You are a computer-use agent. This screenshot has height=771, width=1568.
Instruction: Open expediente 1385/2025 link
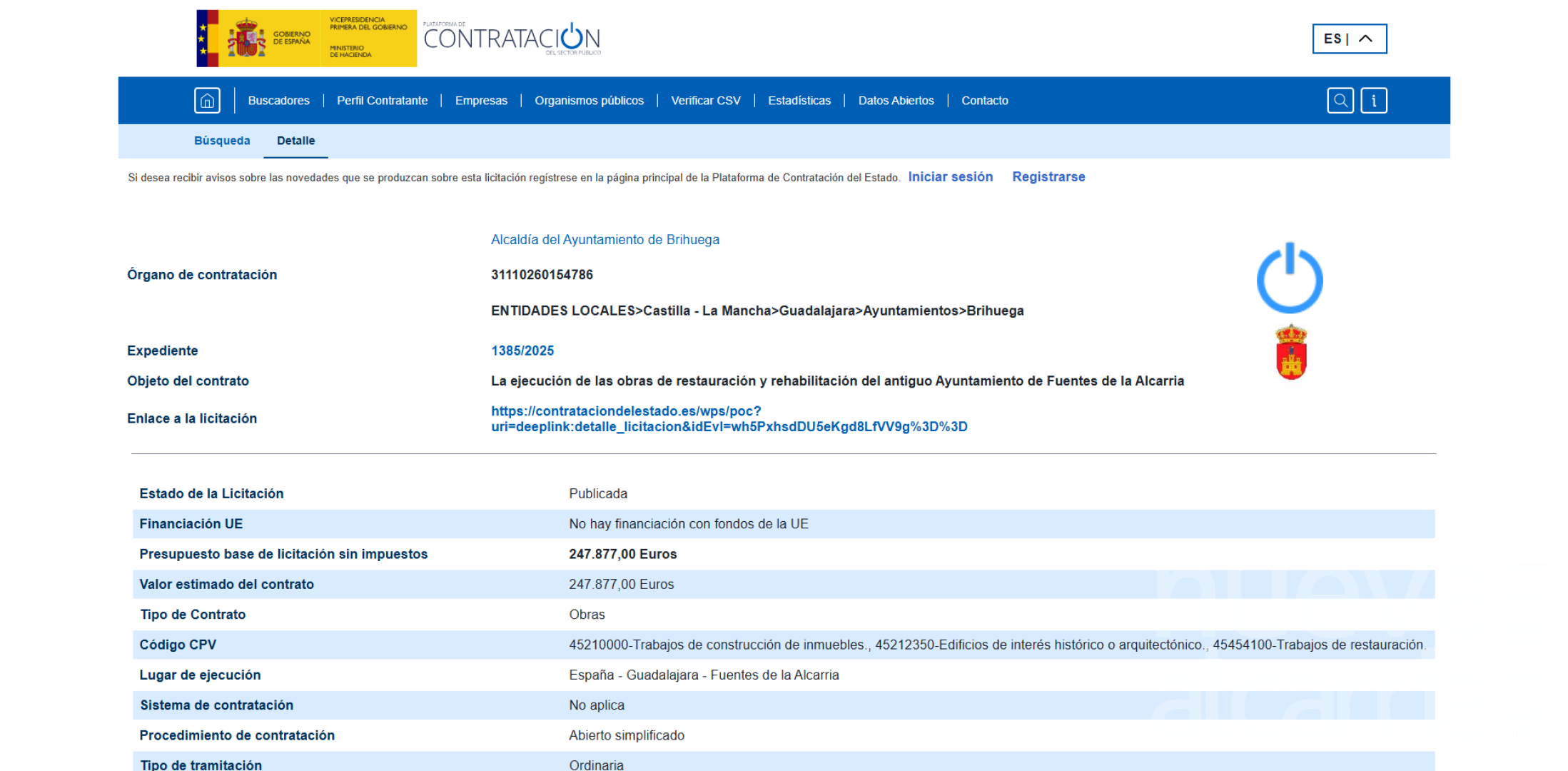pyautogui.click(x=522, y=351)
